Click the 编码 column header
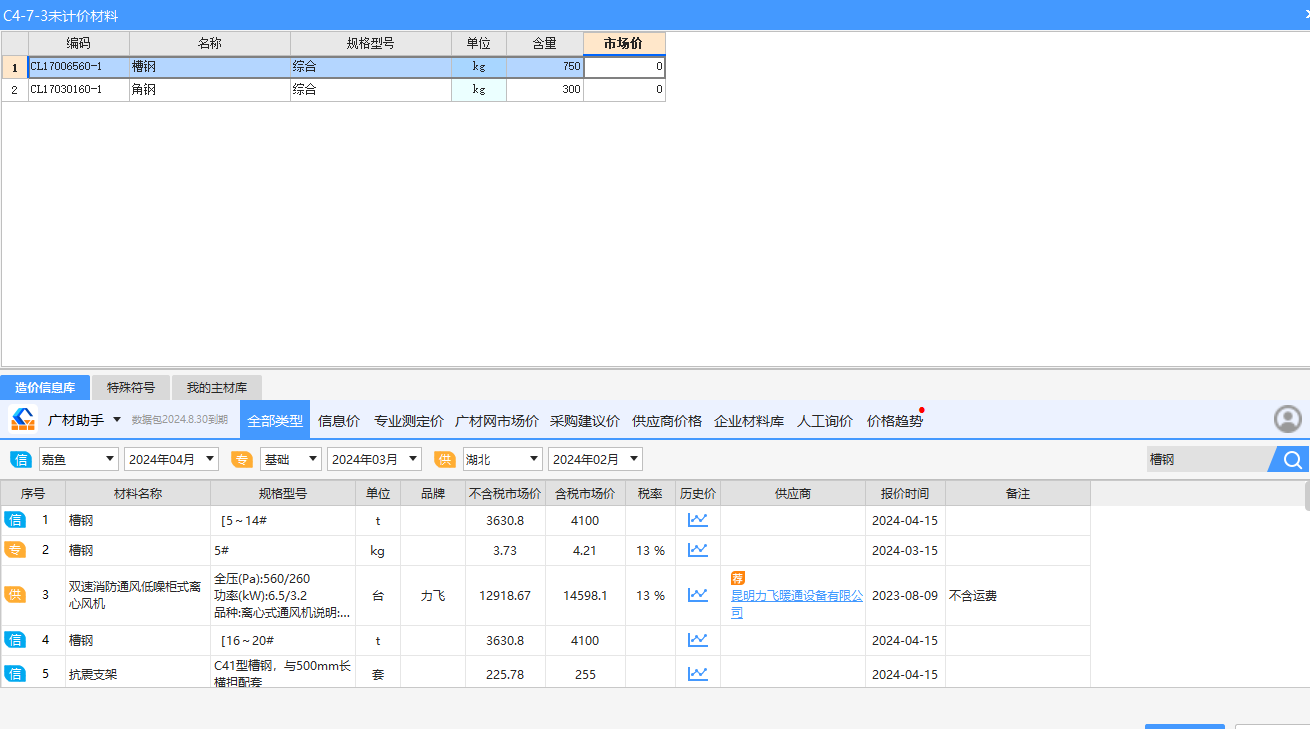The image size is (1310, 729). coord(79,44)
